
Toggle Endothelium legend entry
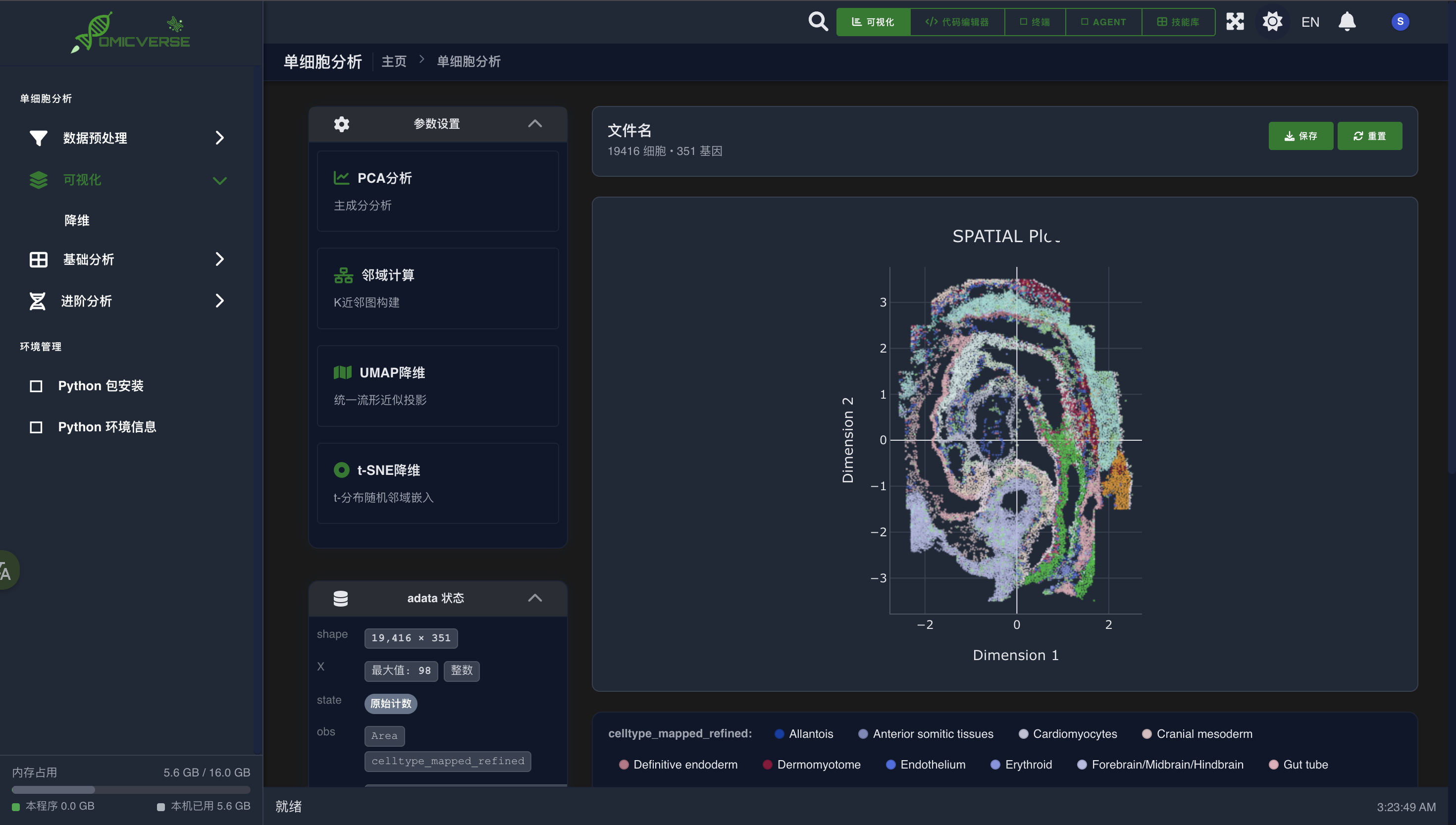[926, 765]
